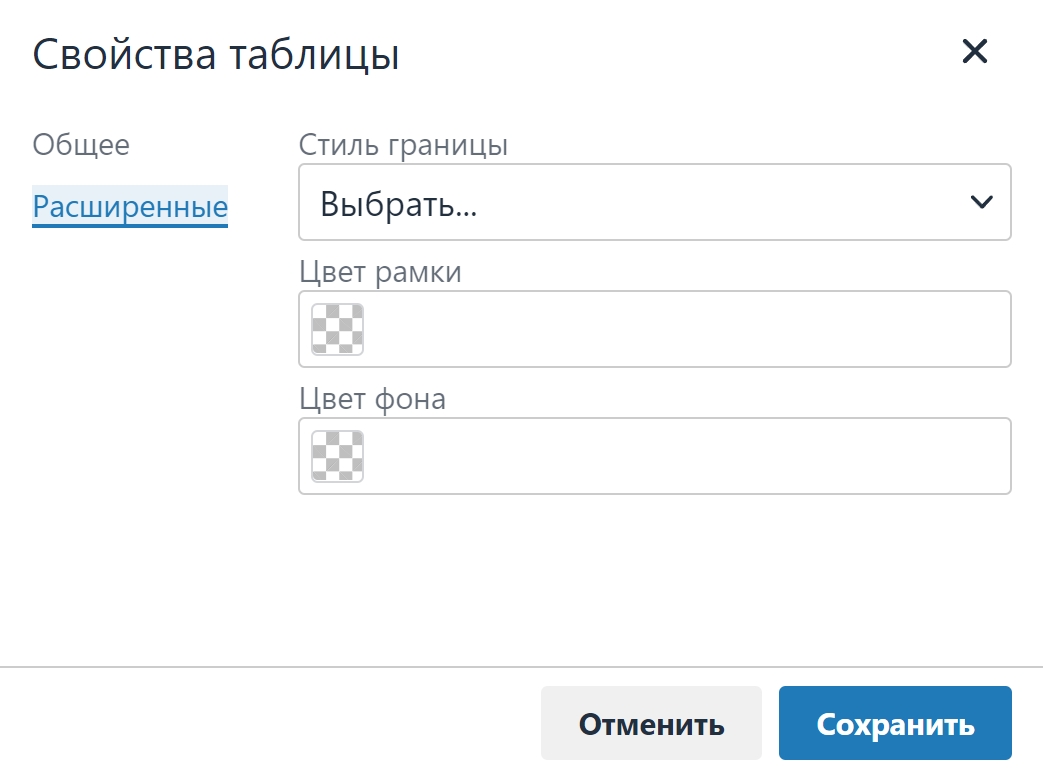Screen dimensions: 1043x774
Task: Click the checkered icon in border color field
Action: [x=337, y=329]
